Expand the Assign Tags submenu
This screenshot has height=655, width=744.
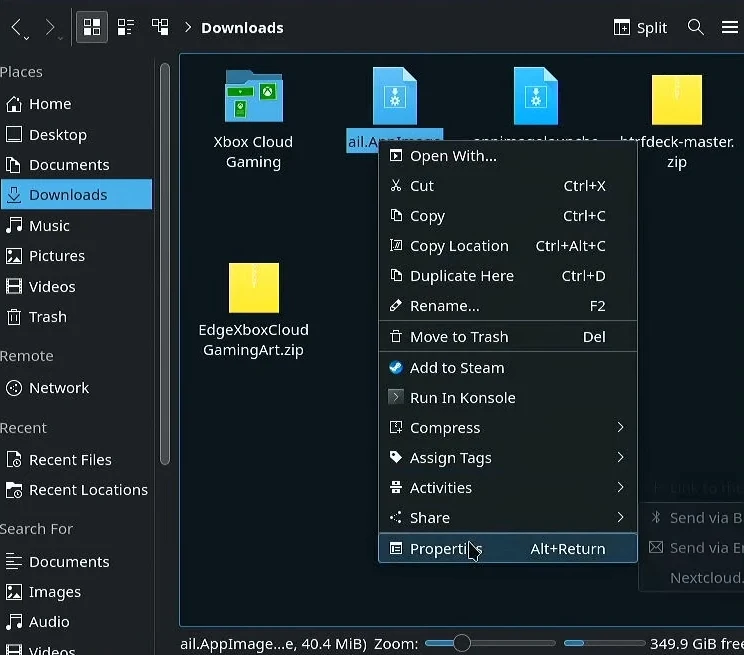pos(507,458)
